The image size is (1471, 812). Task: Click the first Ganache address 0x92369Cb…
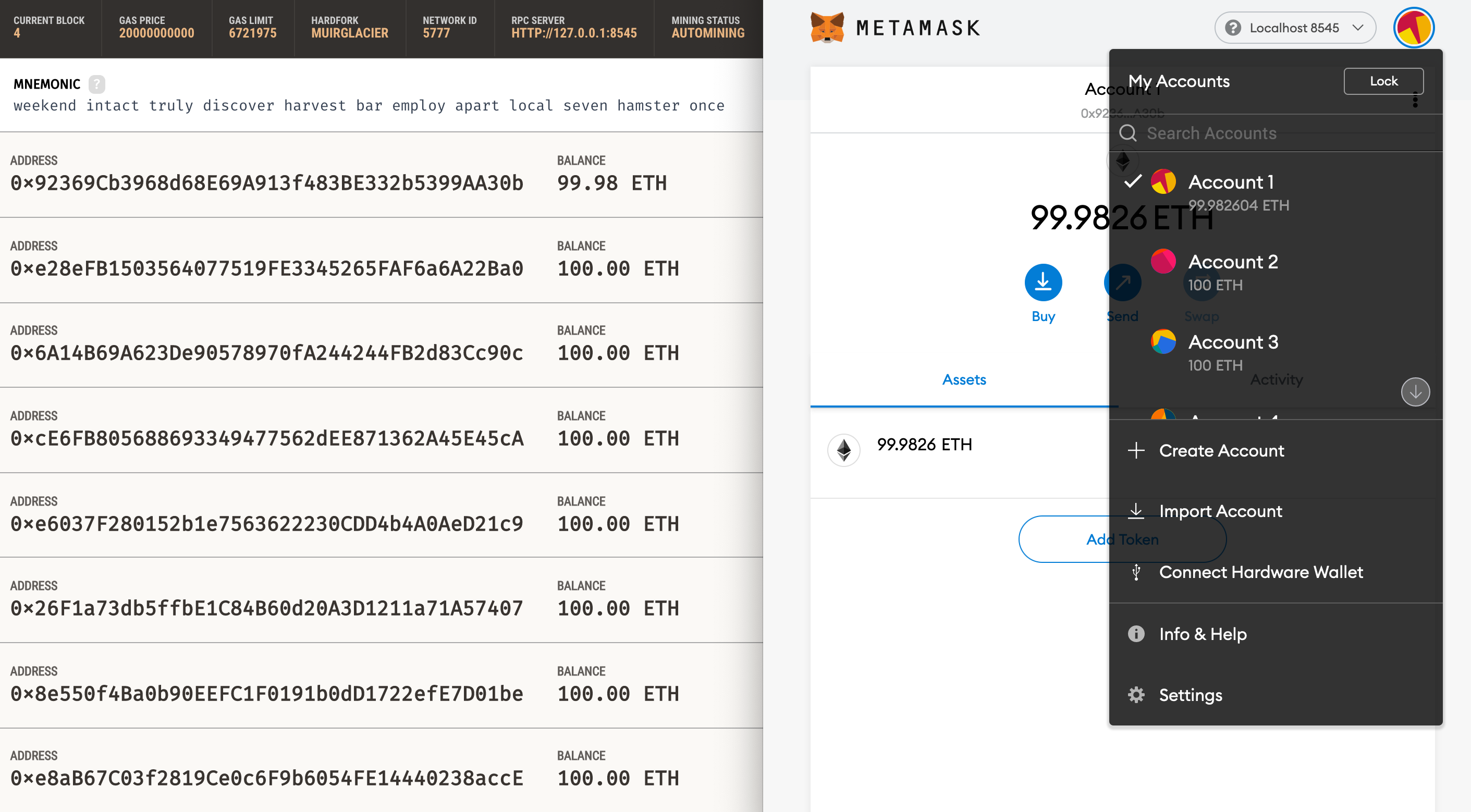[267, 183]
